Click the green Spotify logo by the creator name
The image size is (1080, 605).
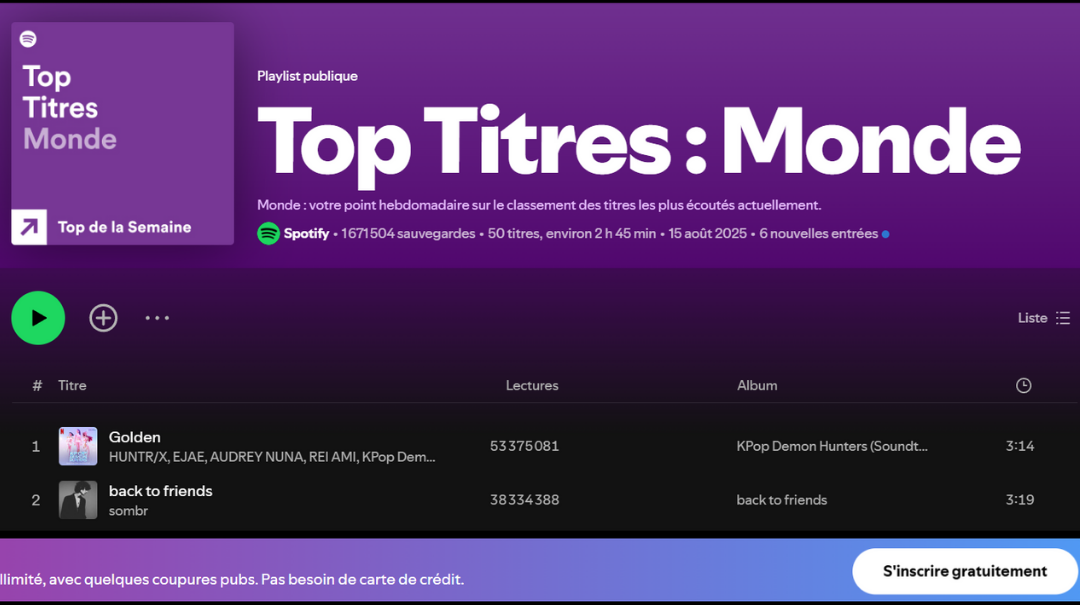(268, 234)
